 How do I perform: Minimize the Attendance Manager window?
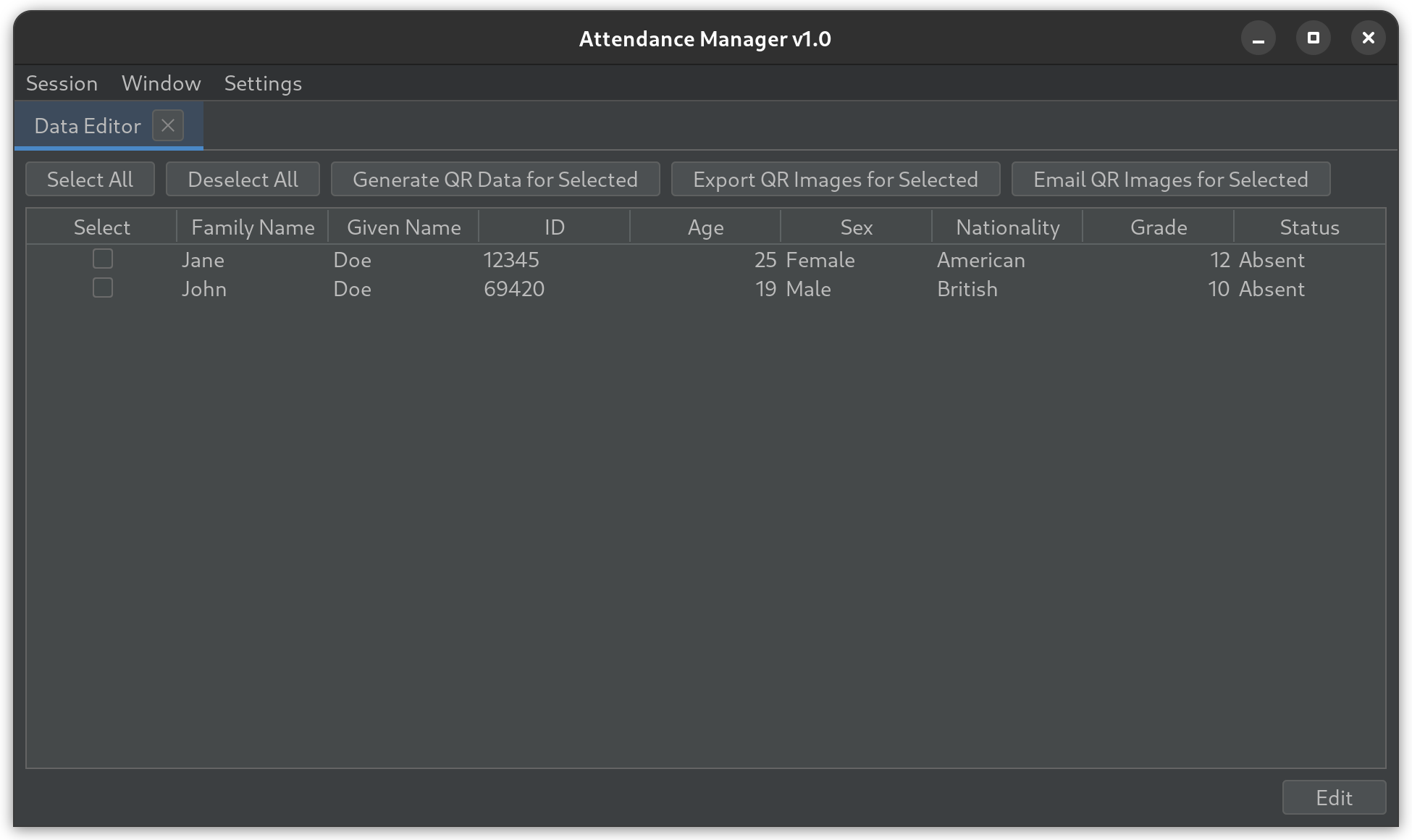pyautogui.click(x=1258, y=38)
